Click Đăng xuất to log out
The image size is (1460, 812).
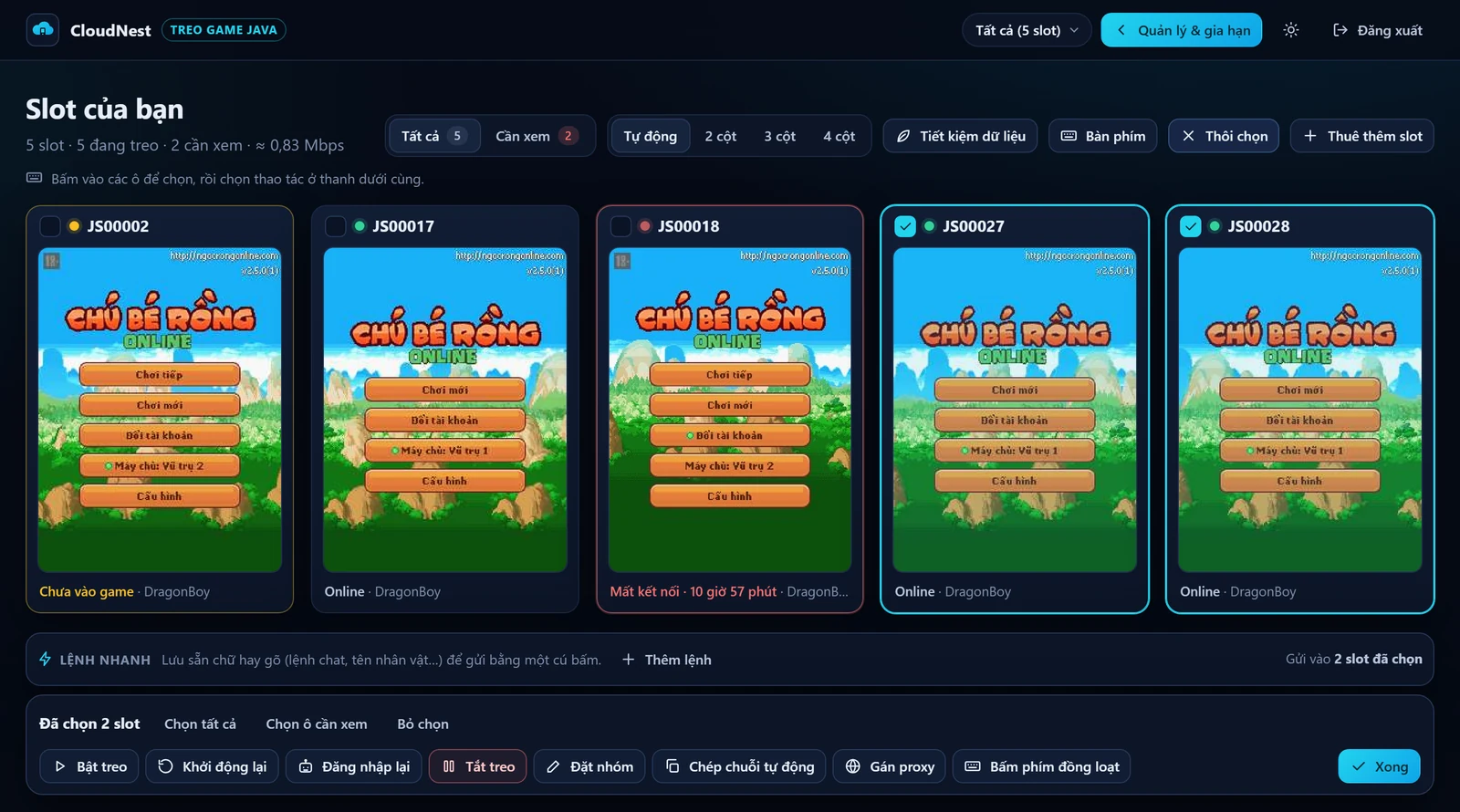click(1378, 30)
